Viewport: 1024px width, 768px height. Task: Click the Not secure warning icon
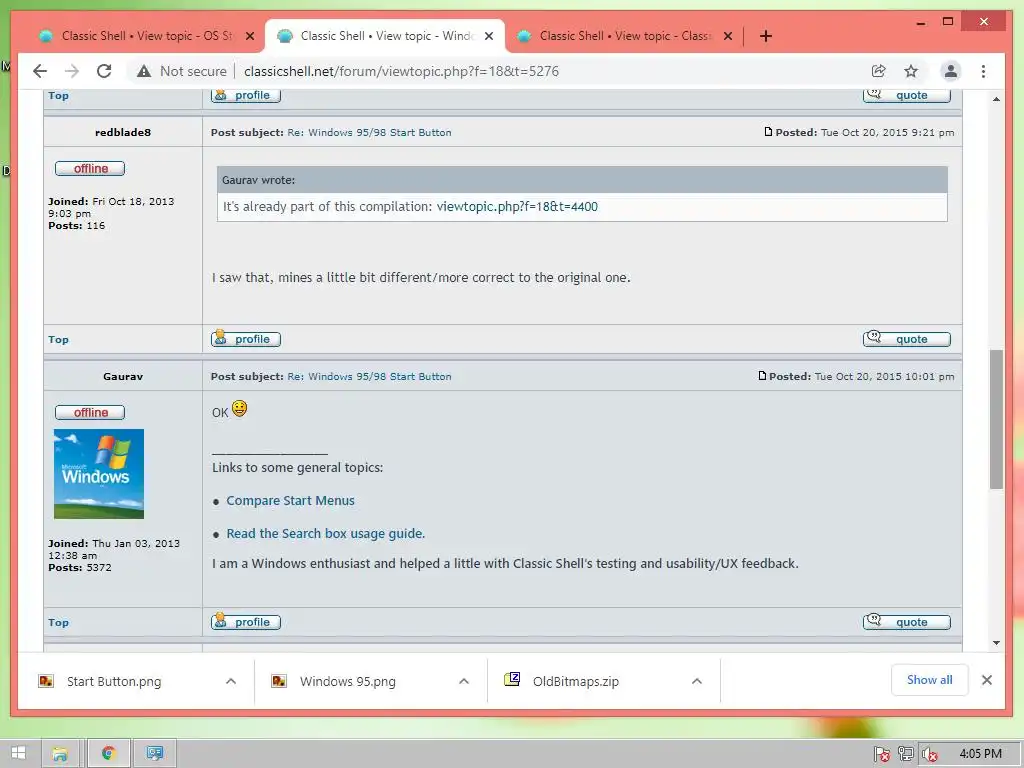(x=144, y=71)
